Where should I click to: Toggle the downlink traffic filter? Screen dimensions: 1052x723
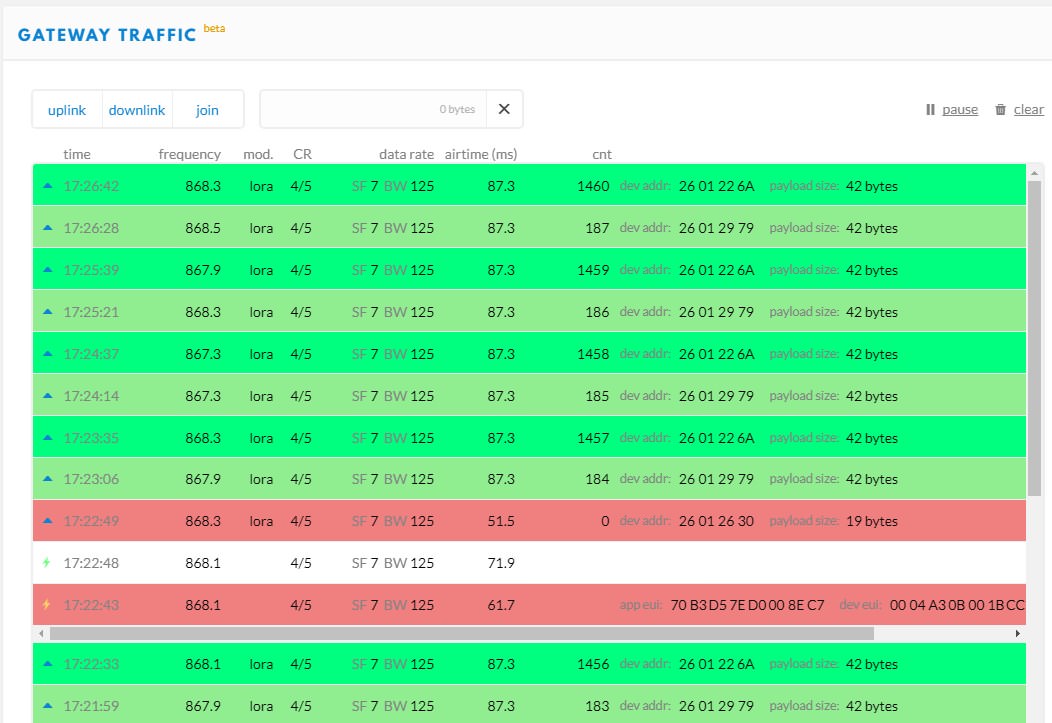coord(137,109)
